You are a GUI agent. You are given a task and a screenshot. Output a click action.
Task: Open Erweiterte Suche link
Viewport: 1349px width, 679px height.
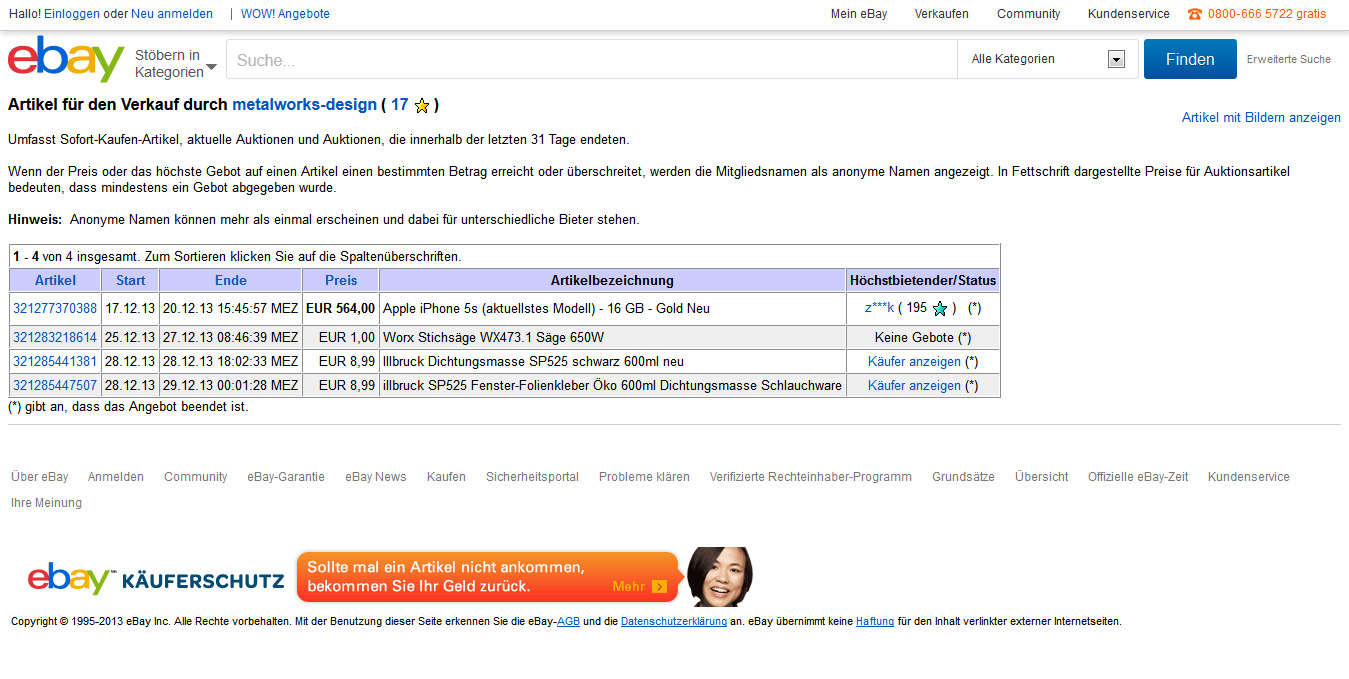(1288, 59)
